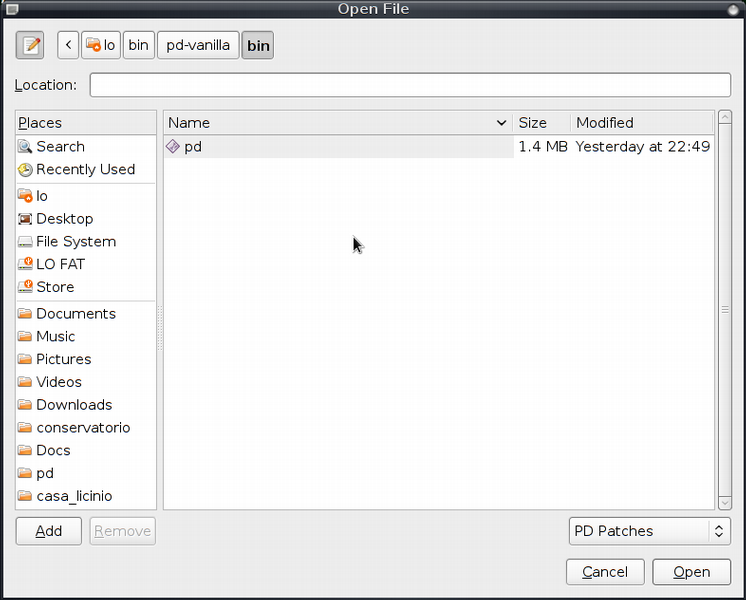Click the Documents folder icon
This screenshot has width=746, height=600.
(x=25, y=314)
